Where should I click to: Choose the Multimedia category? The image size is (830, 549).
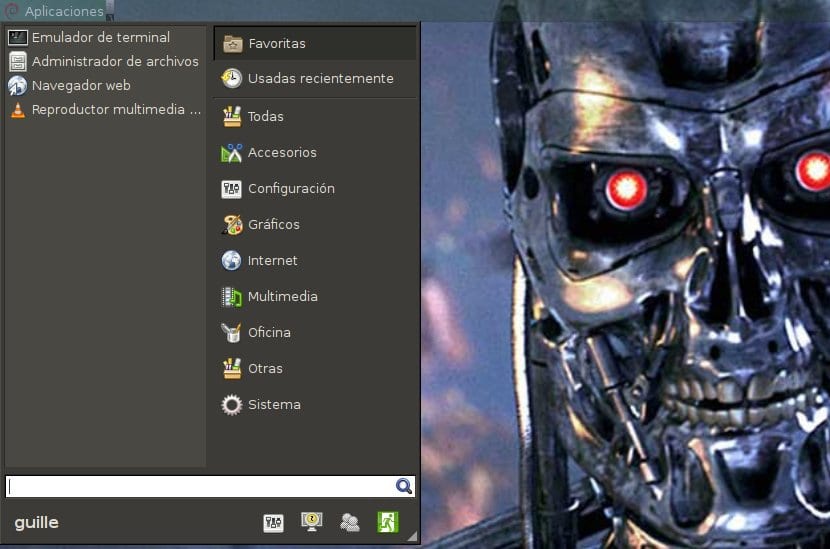click(315, 296)
